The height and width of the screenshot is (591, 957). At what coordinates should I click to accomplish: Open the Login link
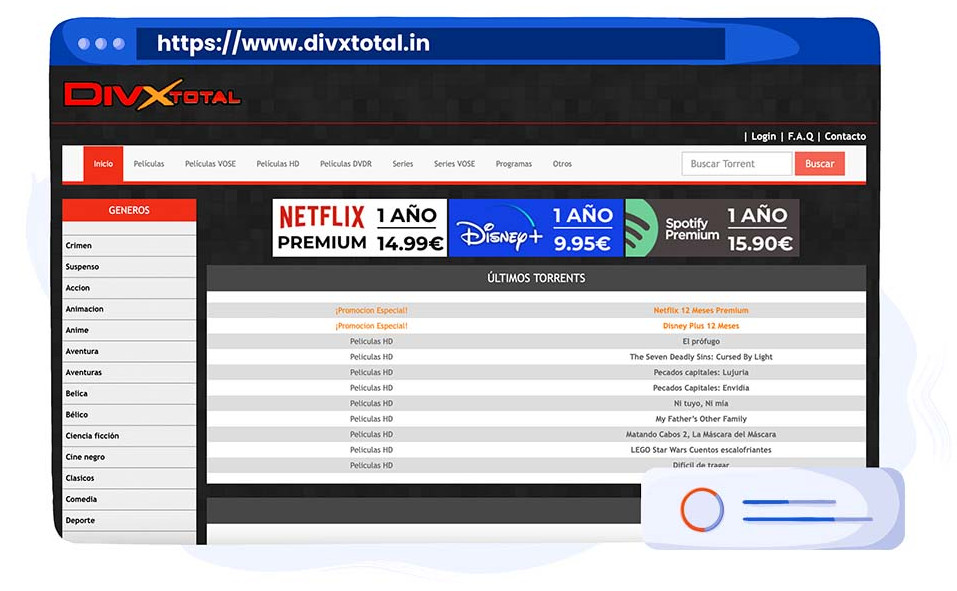pos(764,136)
